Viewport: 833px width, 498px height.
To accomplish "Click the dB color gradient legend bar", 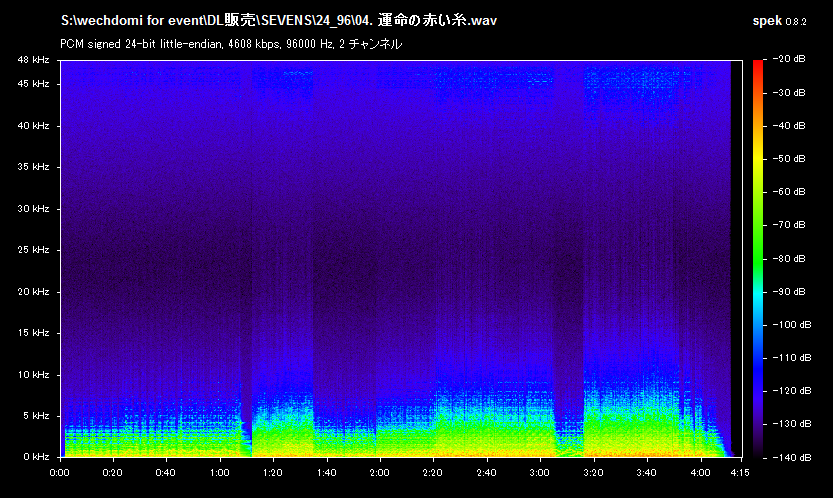I will [x=758, y=258].
